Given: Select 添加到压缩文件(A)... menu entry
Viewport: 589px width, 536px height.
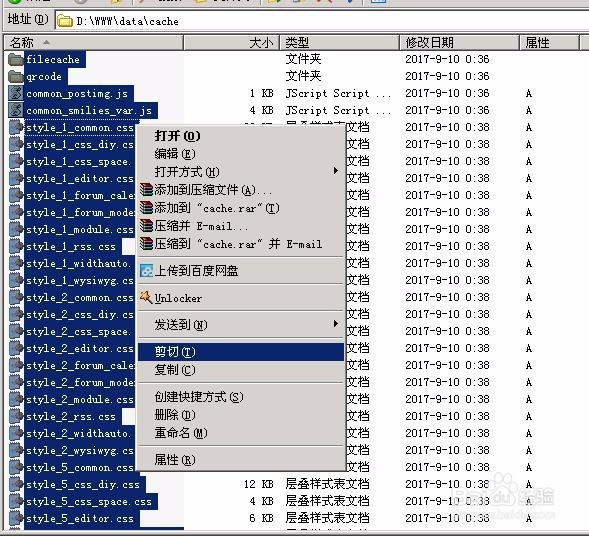Looking at the screenshot, I should (241, 190).
